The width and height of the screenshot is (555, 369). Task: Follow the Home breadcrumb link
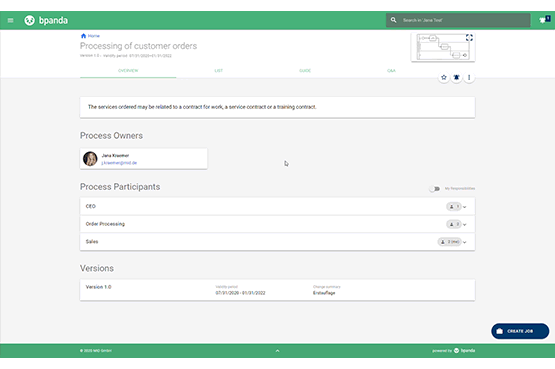[x=94, y=36]
